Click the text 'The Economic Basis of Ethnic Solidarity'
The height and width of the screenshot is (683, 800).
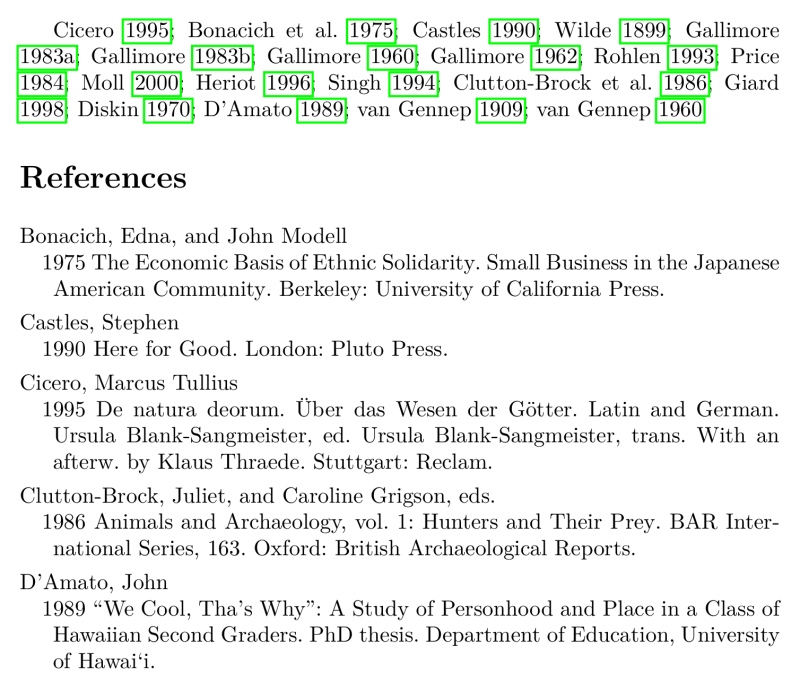(x=284, y=263)
